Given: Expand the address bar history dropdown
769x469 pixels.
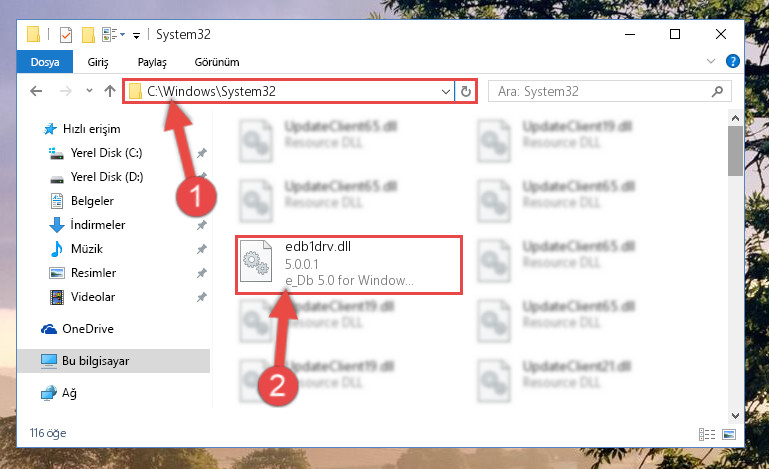Looking at the screenshot, I should pyautogui.click(x=446, y=91).
